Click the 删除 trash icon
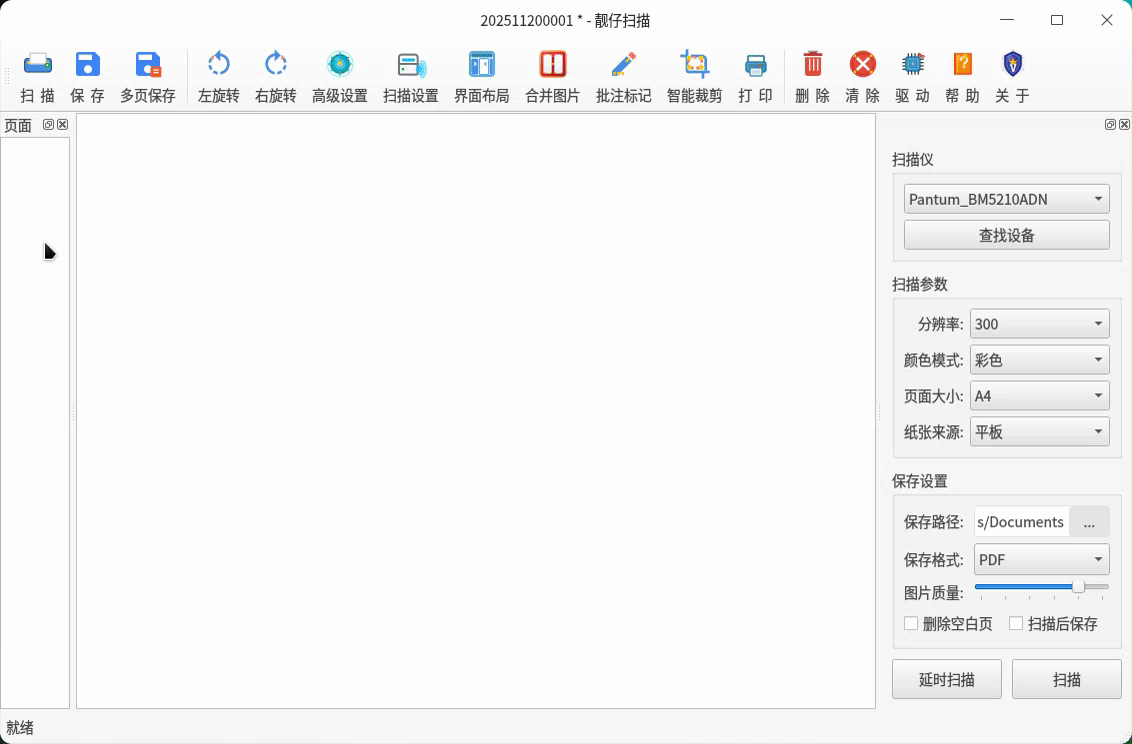 click(x=813, y=76)
